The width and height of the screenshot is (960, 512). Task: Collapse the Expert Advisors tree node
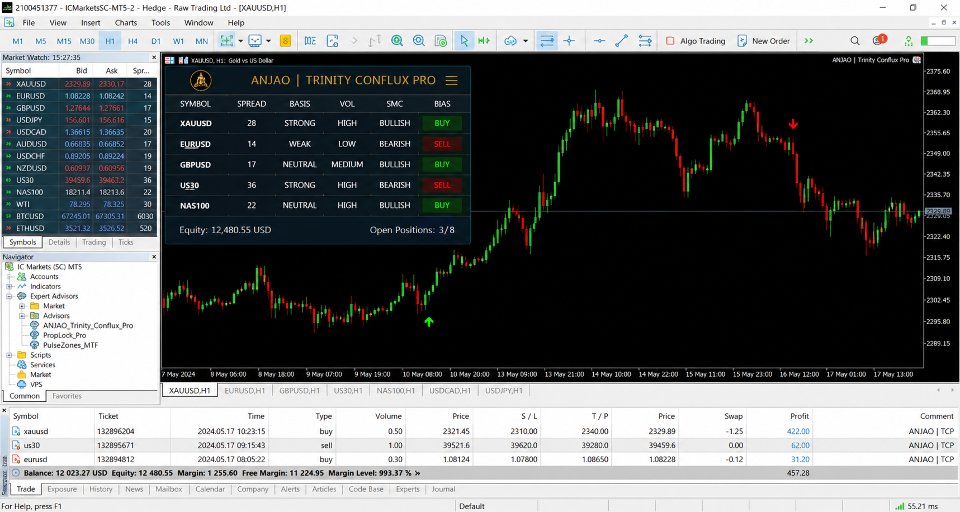coord(9,296)
